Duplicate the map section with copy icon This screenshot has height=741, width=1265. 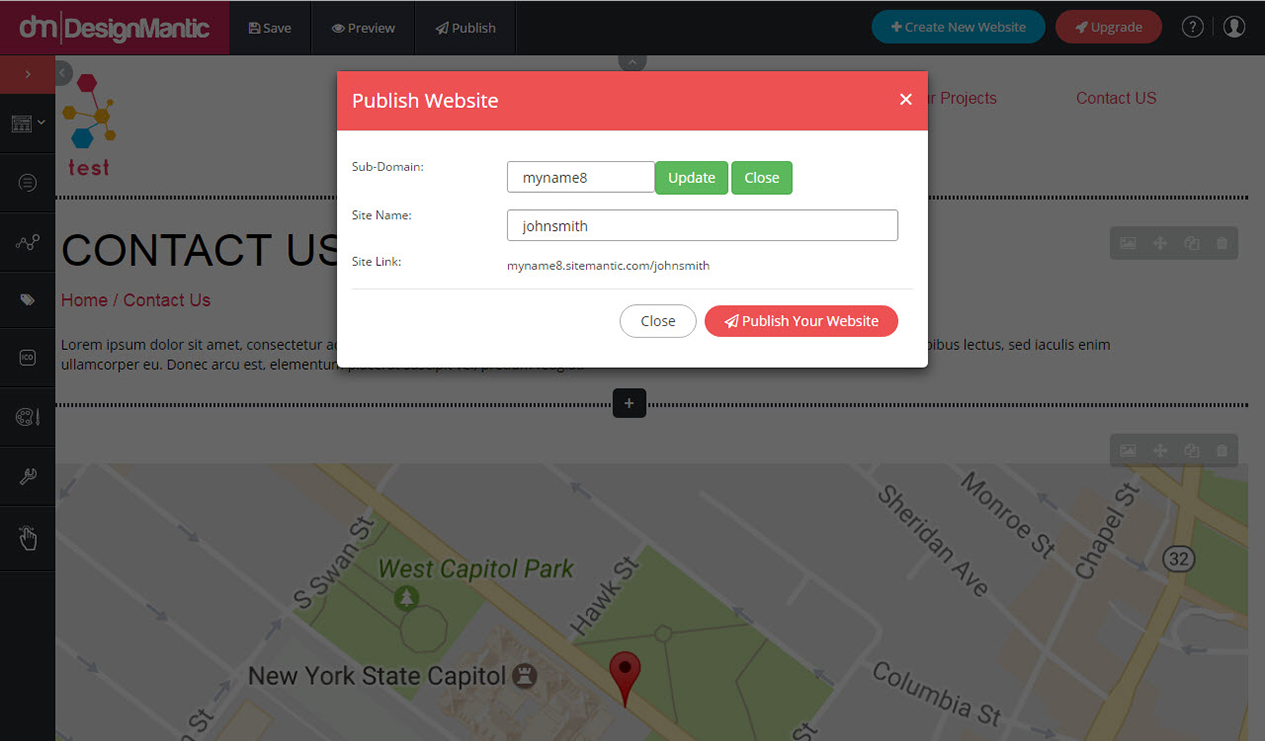pyautogui.click(x=1190, y=450)
